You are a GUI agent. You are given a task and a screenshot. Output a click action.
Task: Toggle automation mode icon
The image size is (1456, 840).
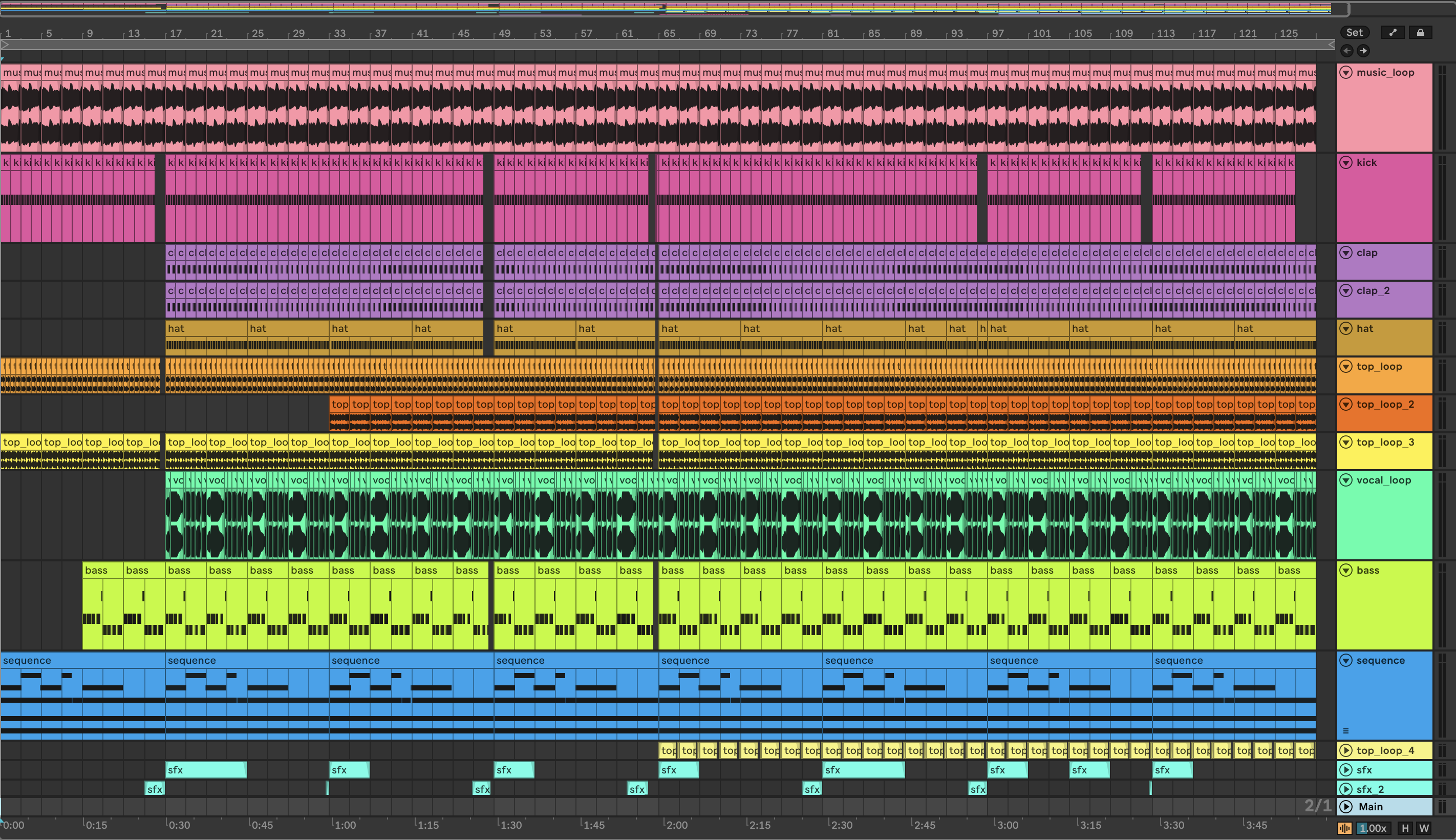tap(1393, 33)
